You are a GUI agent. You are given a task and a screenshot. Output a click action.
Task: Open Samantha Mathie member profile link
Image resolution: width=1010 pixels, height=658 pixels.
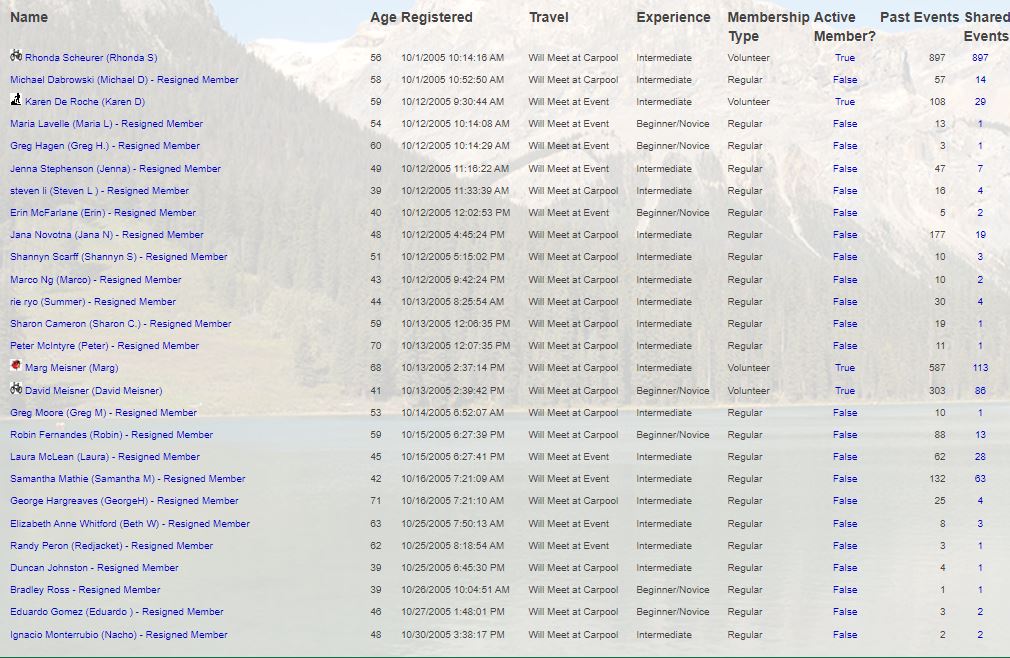point(127,479)
